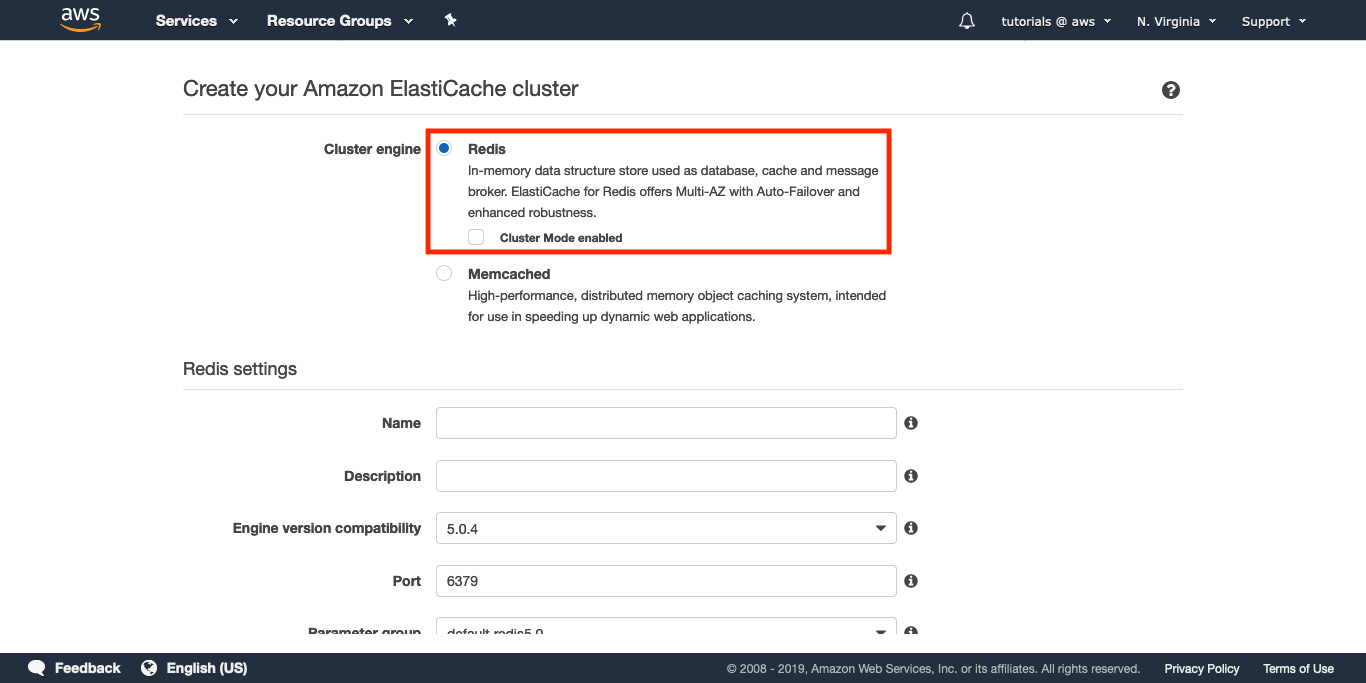Show info icon for Engine version compatibility

click(x=911, y=528)
